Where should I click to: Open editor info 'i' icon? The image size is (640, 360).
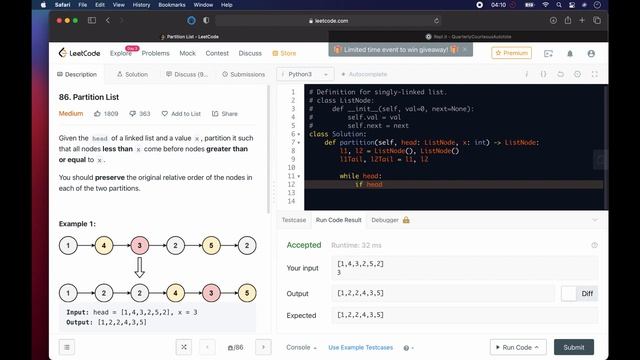(x=526, y=74)
